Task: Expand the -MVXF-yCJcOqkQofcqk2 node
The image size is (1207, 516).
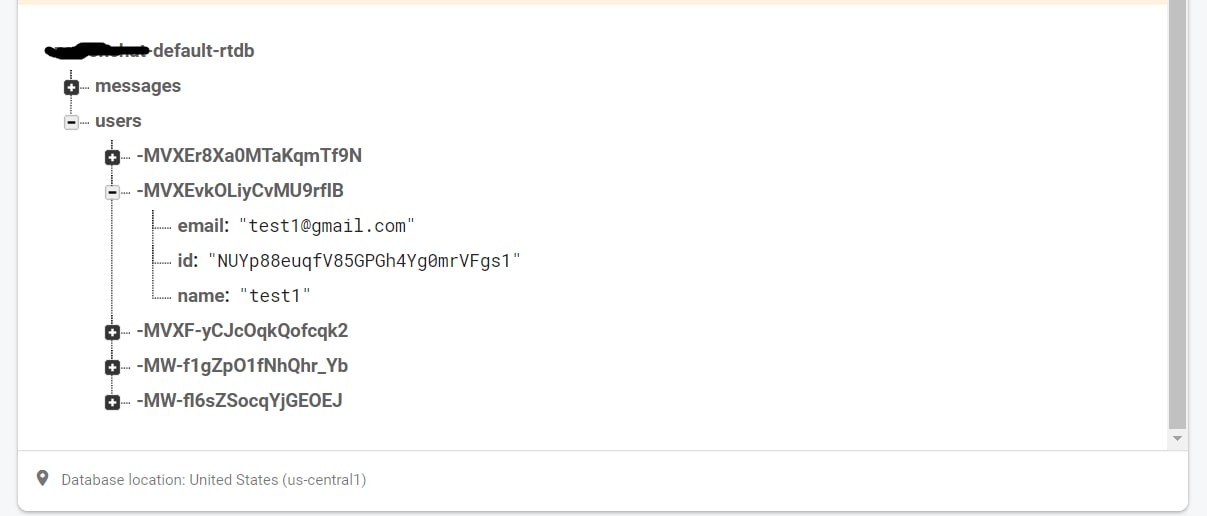Action: pyautogui.click(x=112, y=332)
